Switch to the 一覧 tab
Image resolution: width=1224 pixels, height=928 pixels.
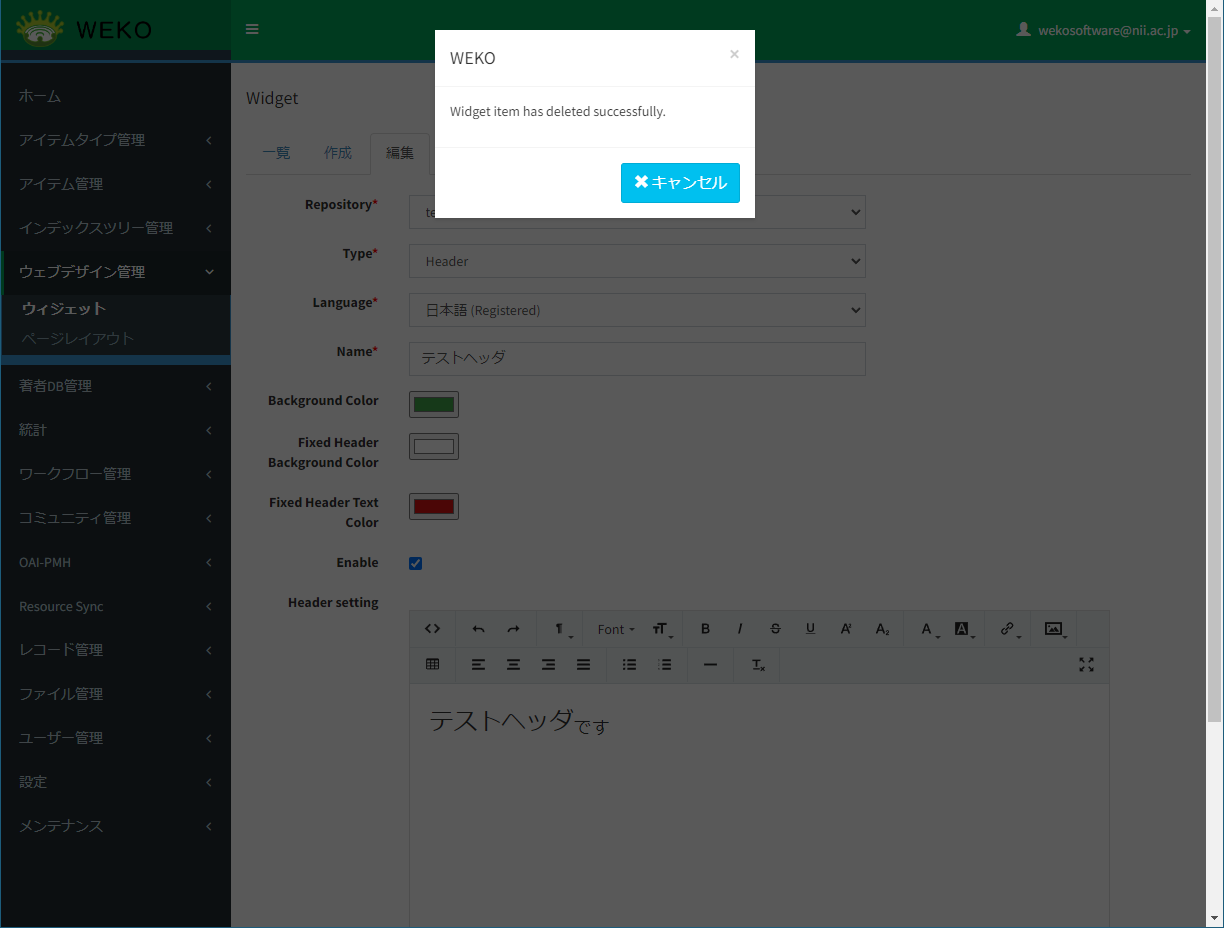point(276,153)
